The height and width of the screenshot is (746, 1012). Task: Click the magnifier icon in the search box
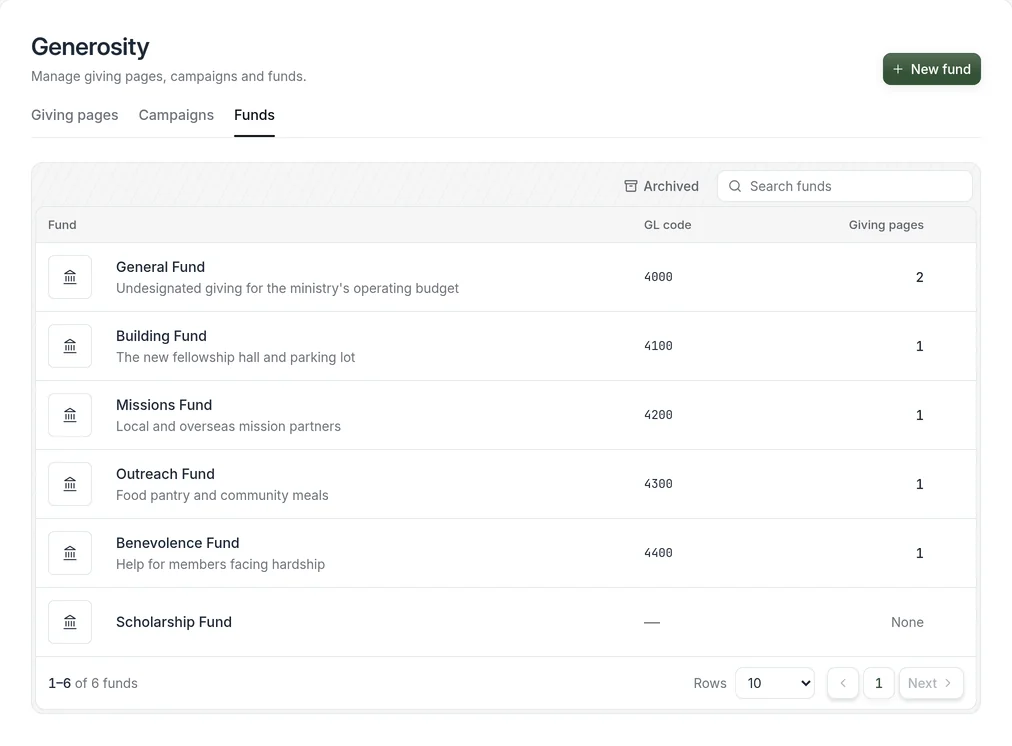click(734, 186)
